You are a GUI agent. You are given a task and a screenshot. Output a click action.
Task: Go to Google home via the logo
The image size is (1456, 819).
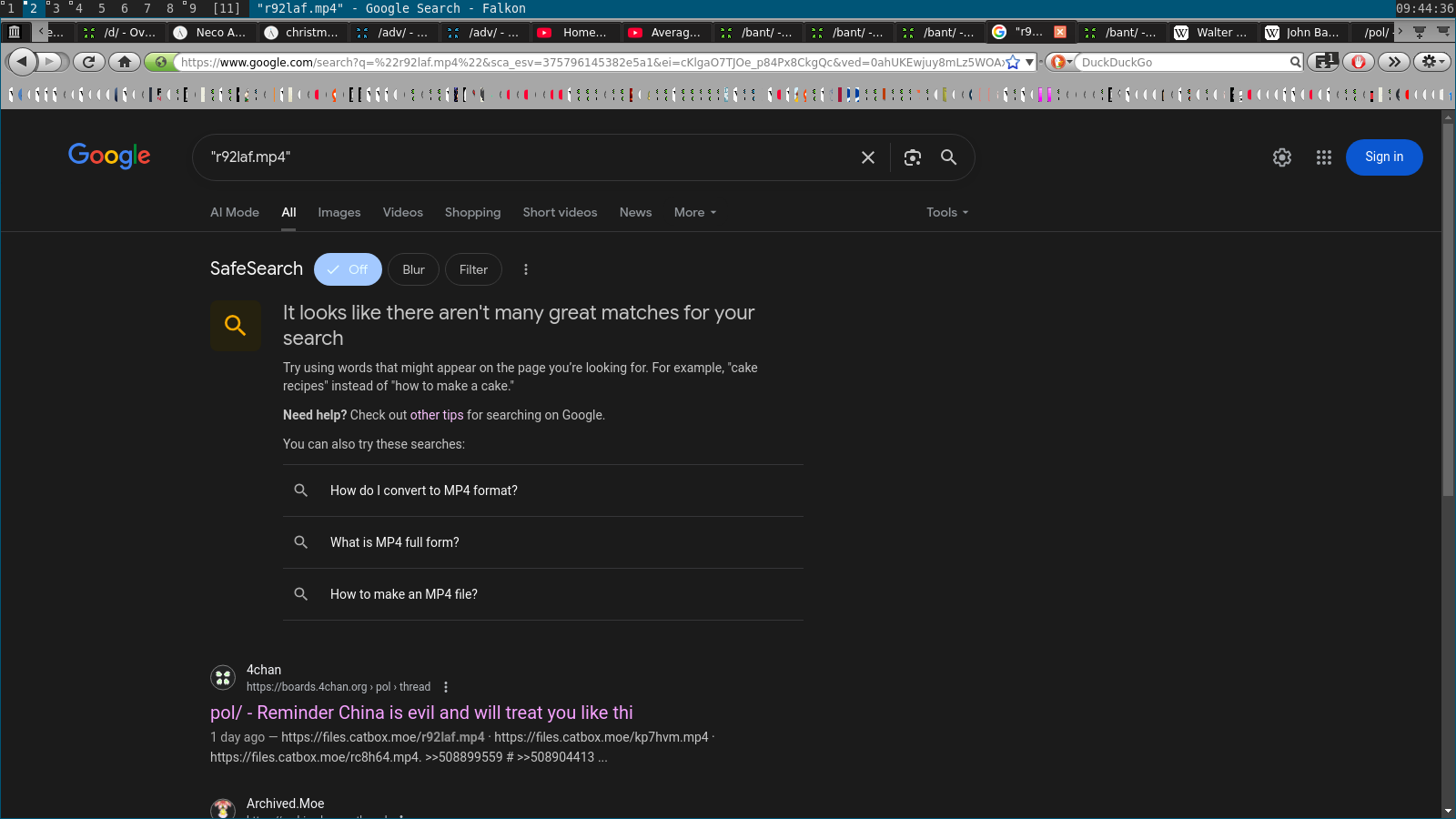tap(109, 157)
